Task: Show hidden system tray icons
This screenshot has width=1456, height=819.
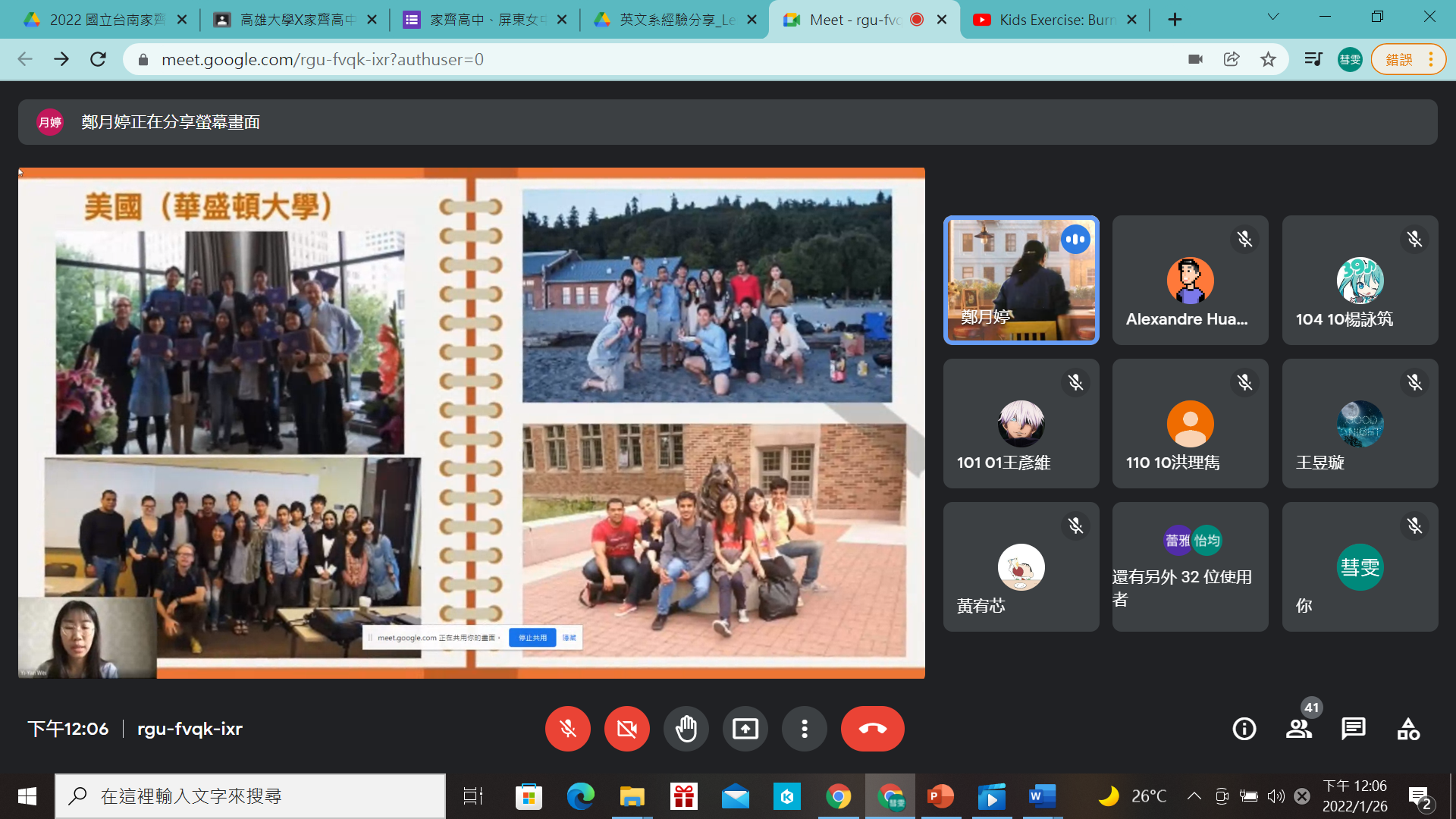Action: pos(1194,796)
